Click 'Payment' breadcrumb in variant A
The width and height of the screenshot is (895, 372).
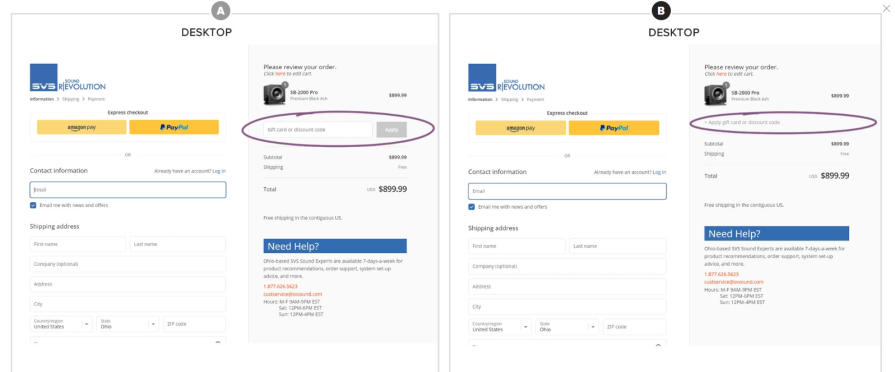[x=96, y=99]
